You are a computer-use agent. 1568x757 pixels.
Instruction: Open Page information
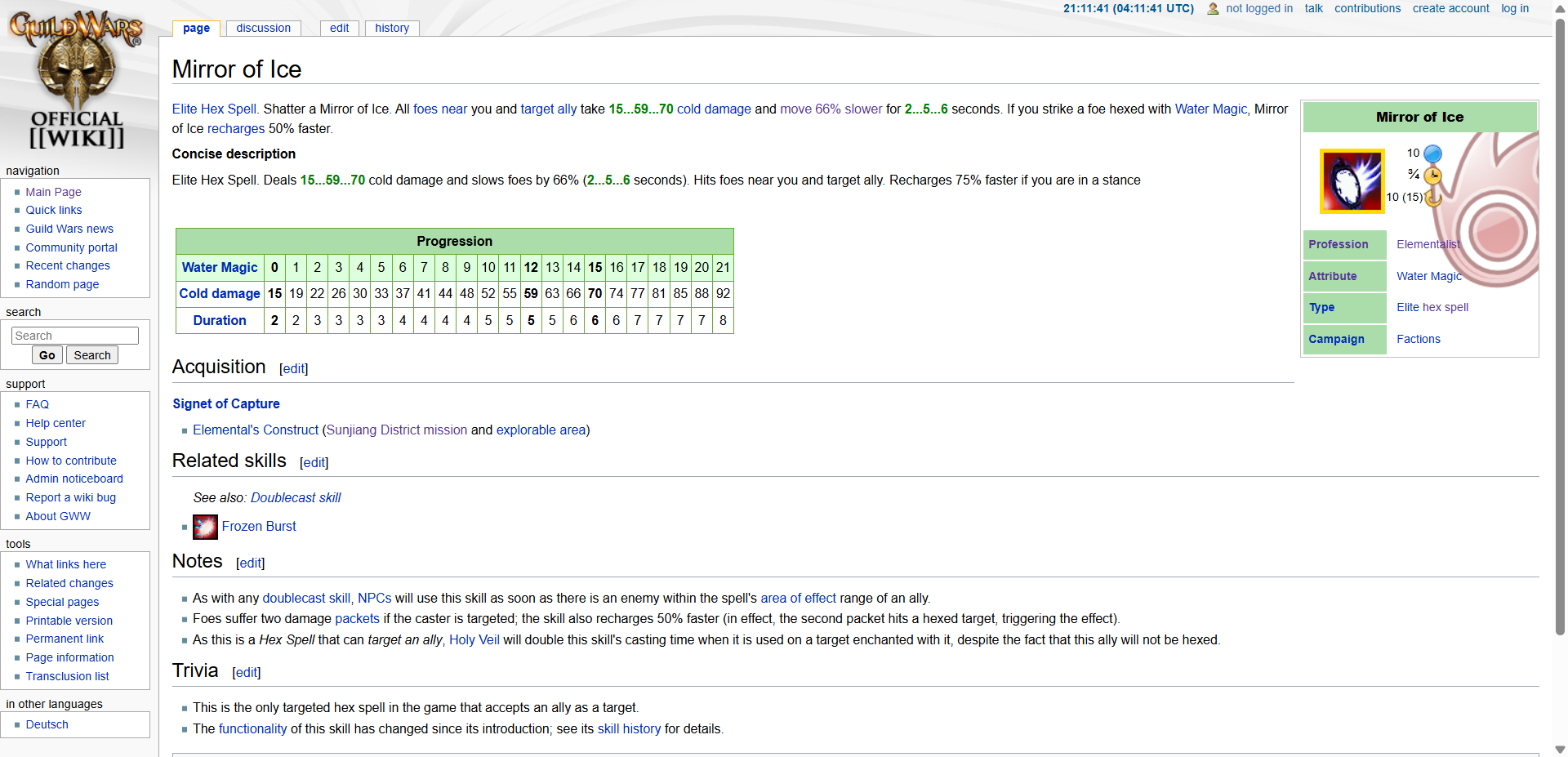[69, 658]
